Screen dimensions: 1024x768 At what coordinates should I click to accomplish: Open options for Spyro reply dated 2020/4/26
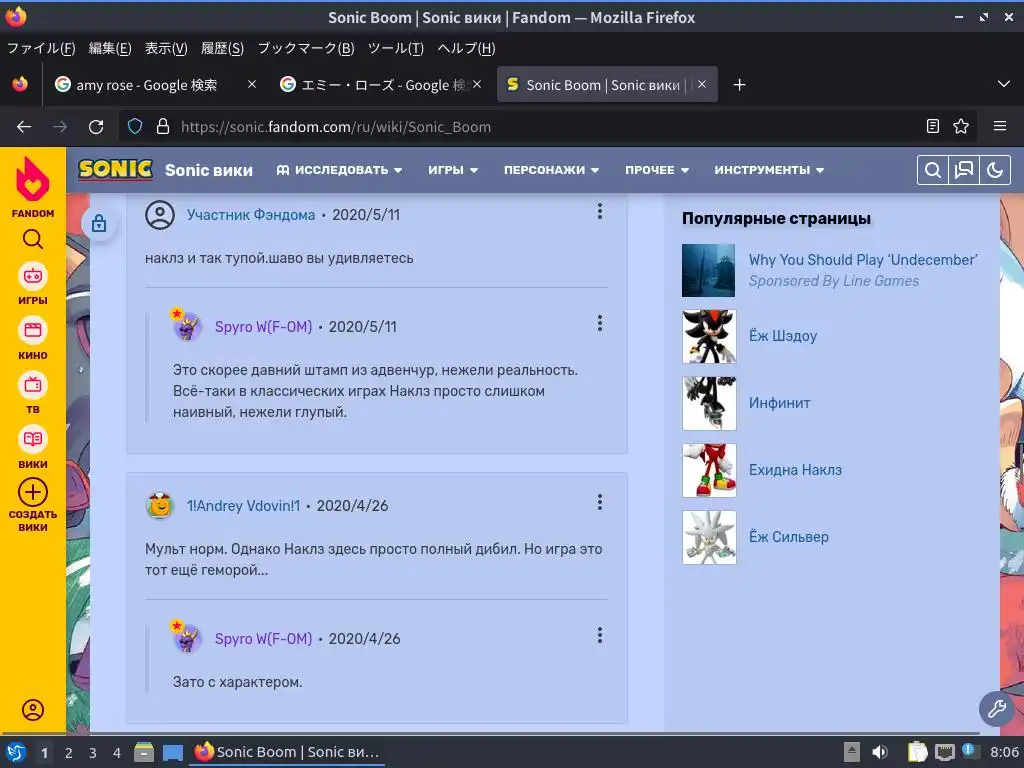(600, 635)
